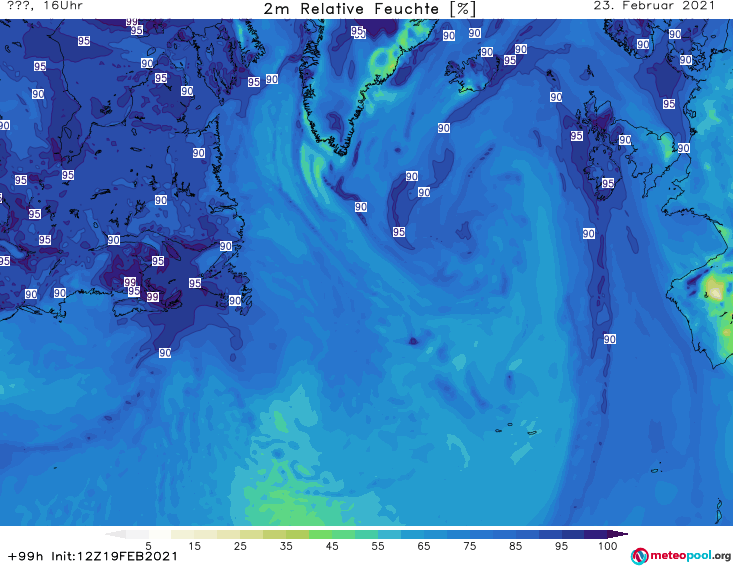733x566 pixels.
Task: Click the colorbar tick label '35'
Action: [x=286, y=546]
